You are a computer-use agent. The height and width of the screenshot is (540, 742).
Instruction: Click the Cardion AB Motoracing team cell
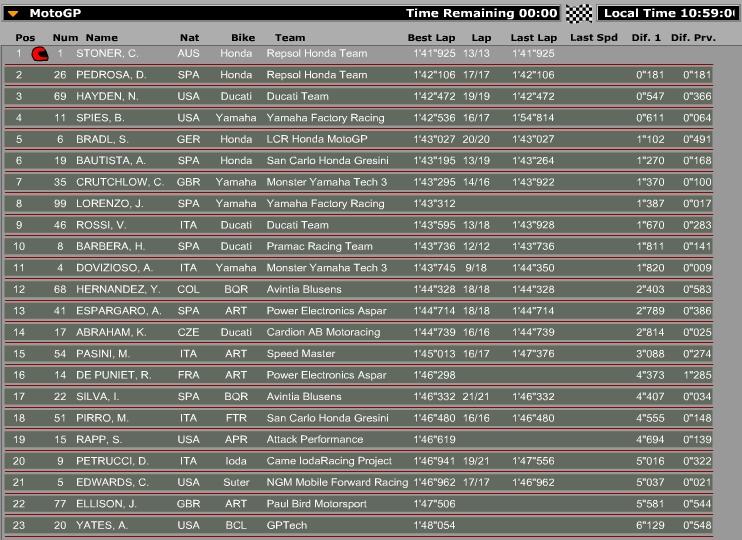coord(323,332)
